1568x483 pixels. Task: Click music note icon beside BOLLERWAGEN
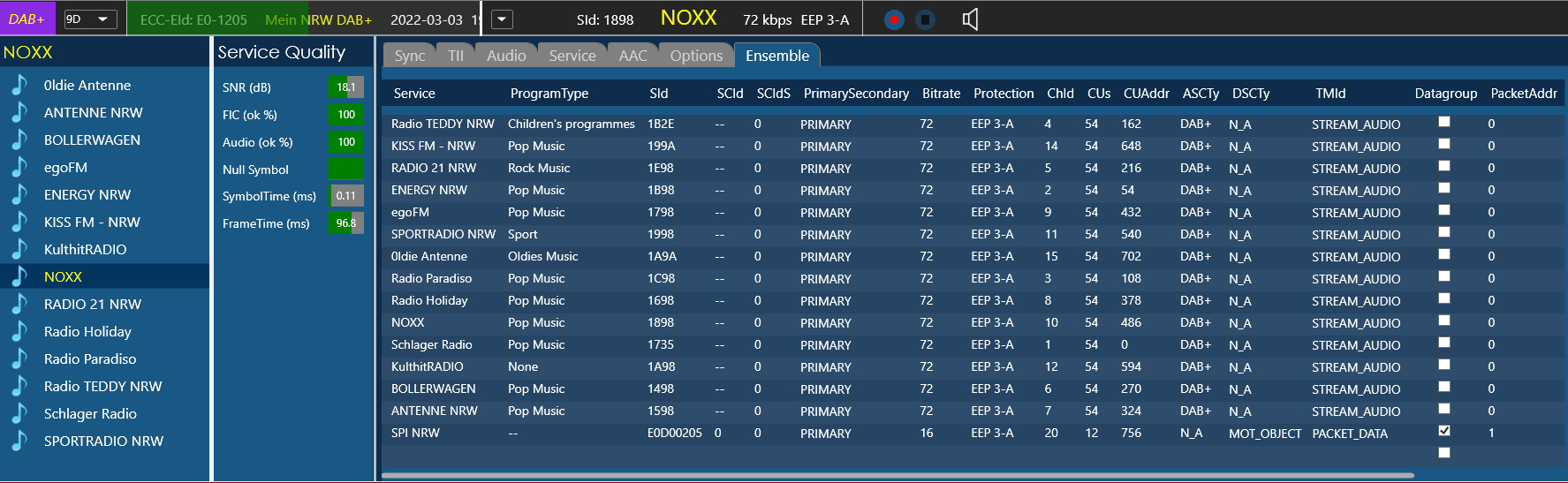pos(19,140)
